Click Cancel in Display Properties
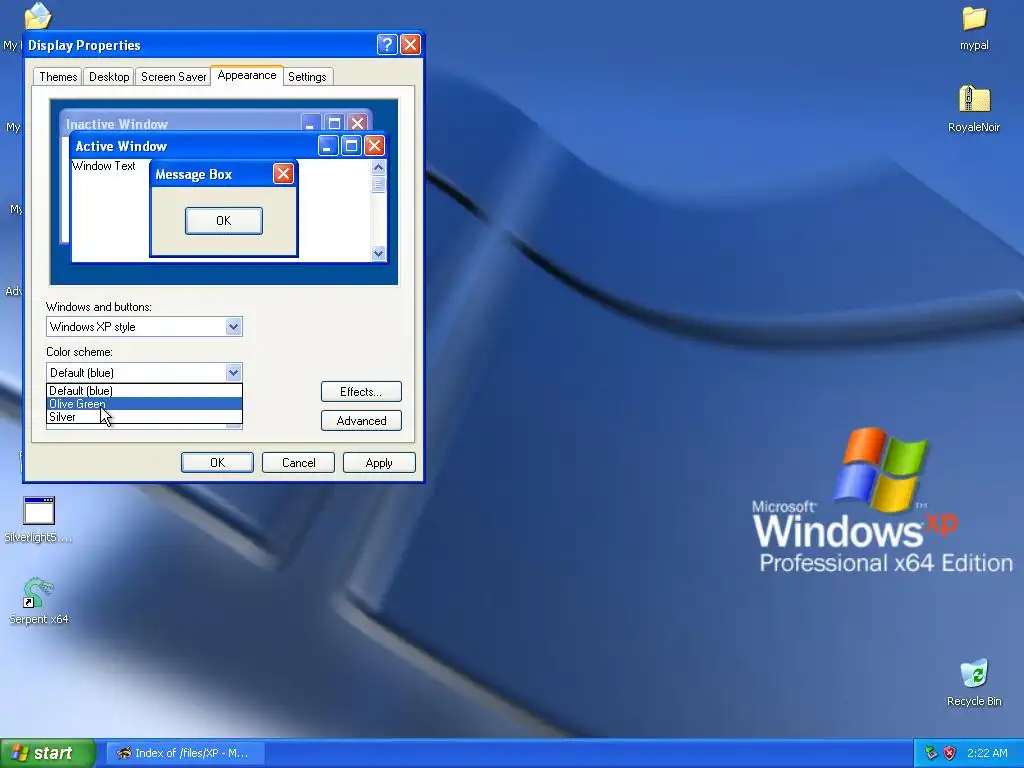1024x768 pixels. 298,462
